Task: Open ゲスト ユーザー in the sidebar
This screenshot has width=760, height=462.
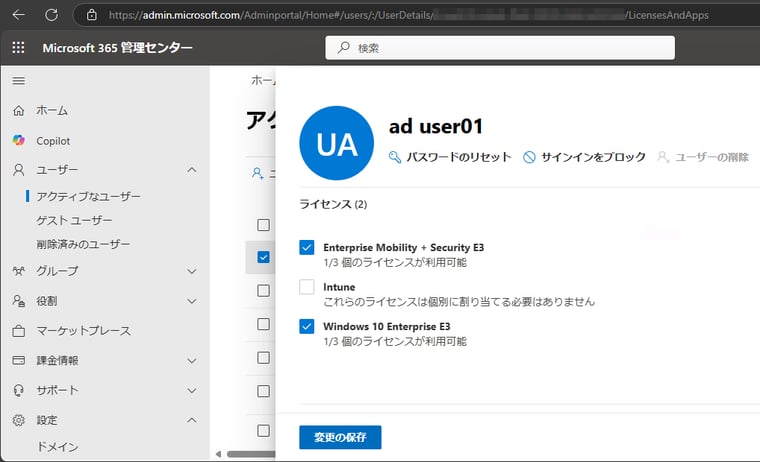Action: [74, 221]
